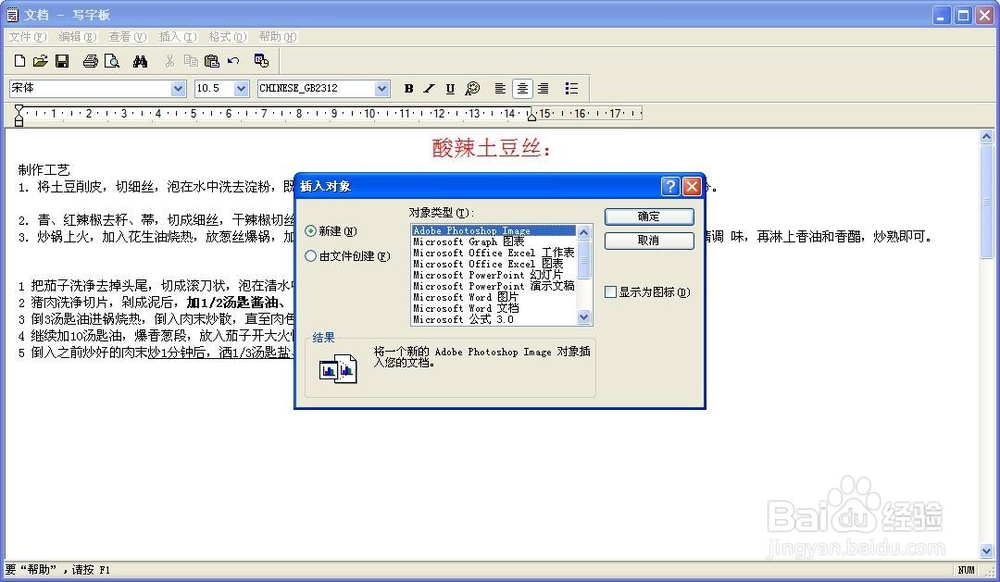Screen dimensions: 1000x582
Task: Select Microsoft Office Excel 工作表 entry
Action: click(494, 252)
